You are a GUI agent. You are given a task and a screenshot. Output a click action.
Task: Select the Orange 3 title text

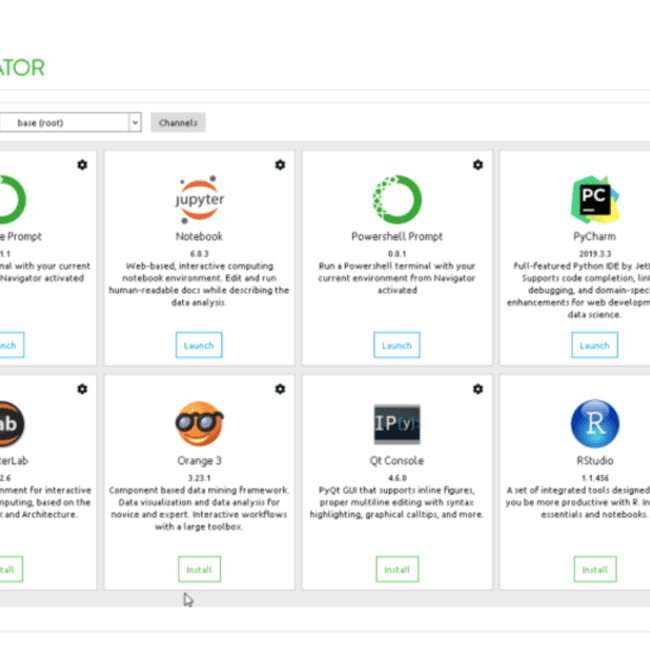coord(199,461)
